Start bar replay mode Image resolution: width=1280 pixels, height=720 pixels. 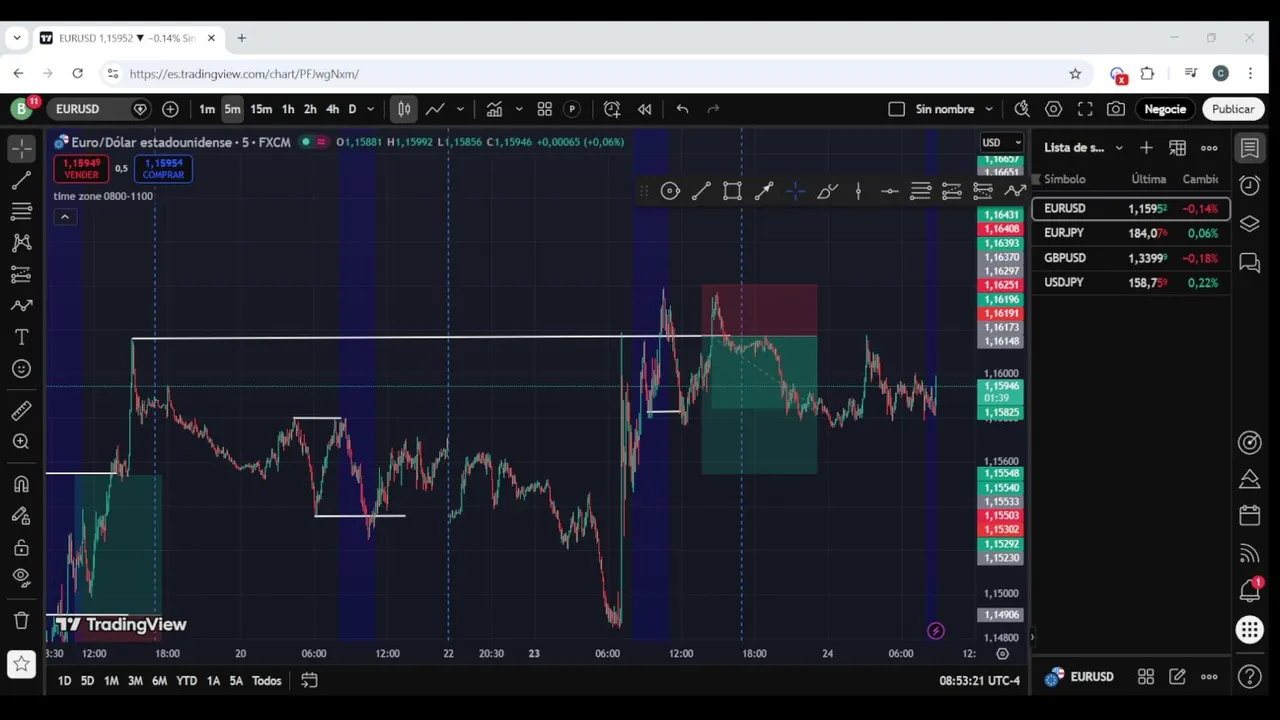[x=645, y=109]
